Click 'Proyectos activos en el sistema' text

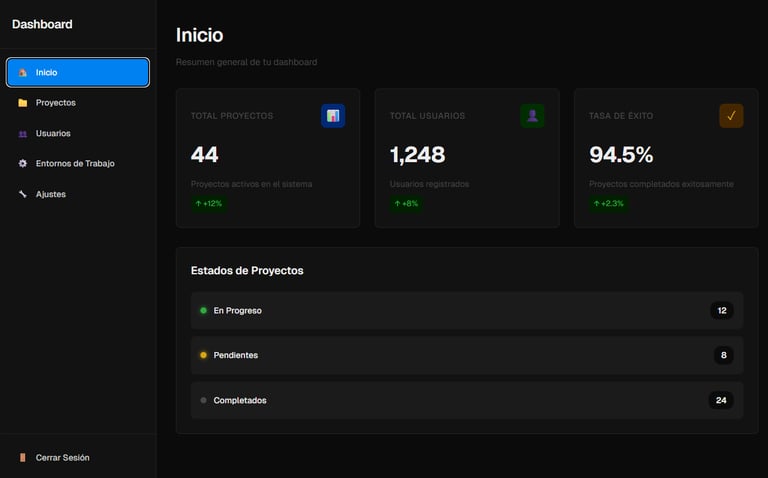point(252,184)
